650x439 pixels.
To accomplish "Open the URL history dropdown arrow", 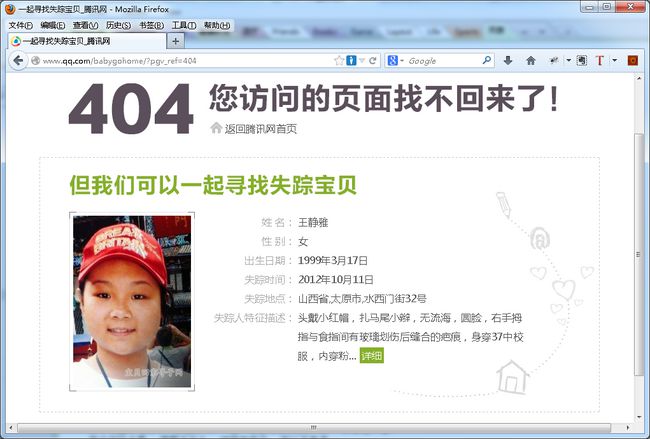I will 362,61.
